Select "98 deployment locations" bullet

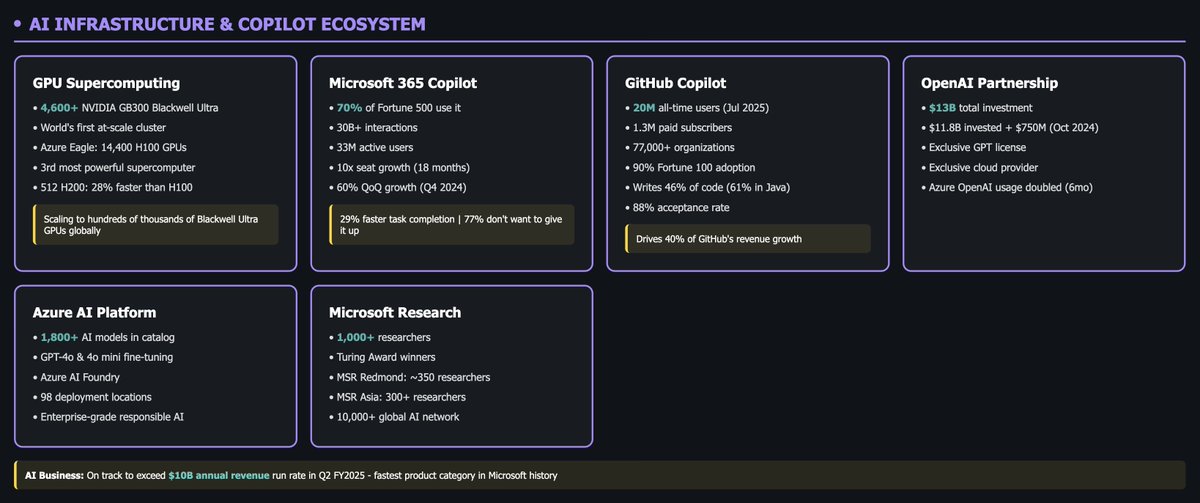(x=93, y=397)
